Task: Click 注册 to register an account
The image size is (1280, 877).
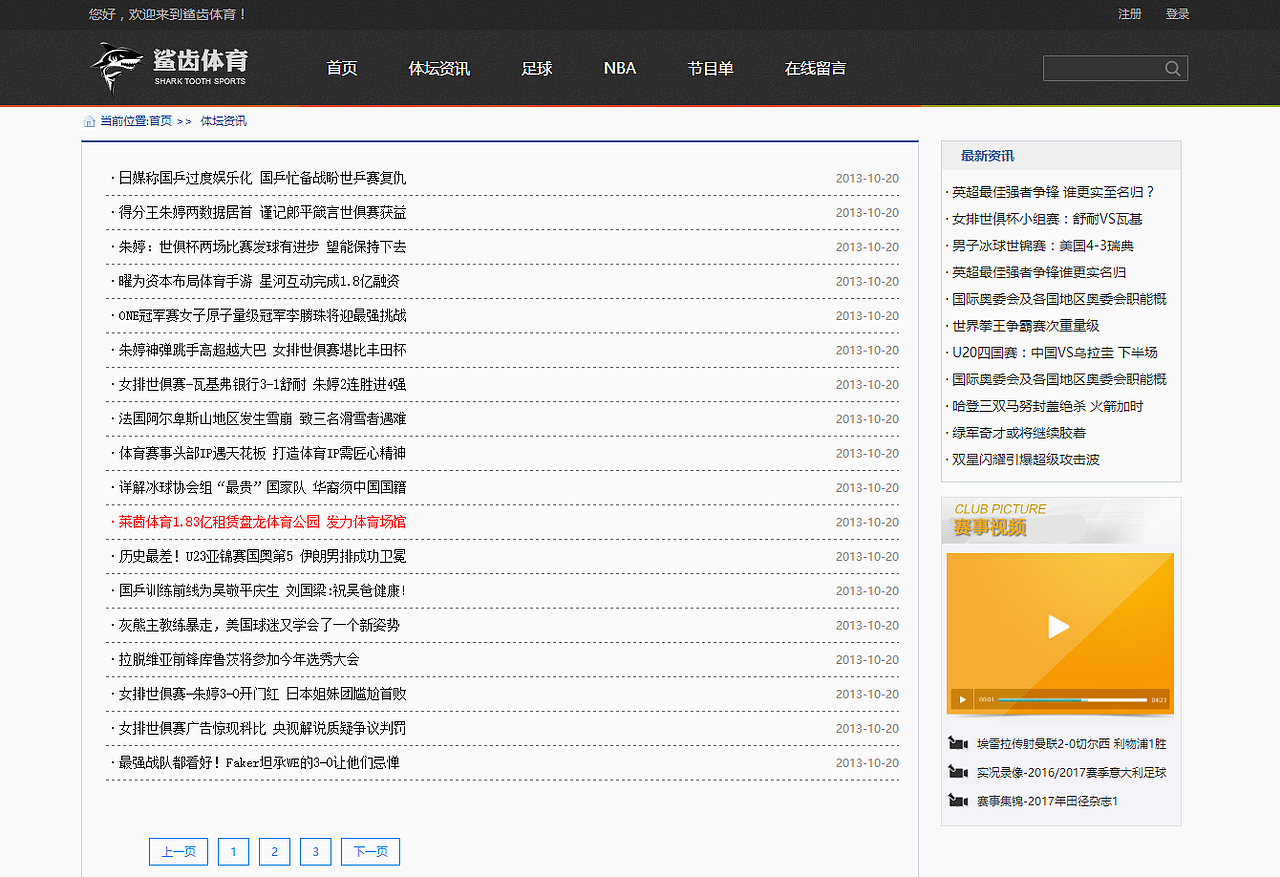Action: (x=1129, y=15)
